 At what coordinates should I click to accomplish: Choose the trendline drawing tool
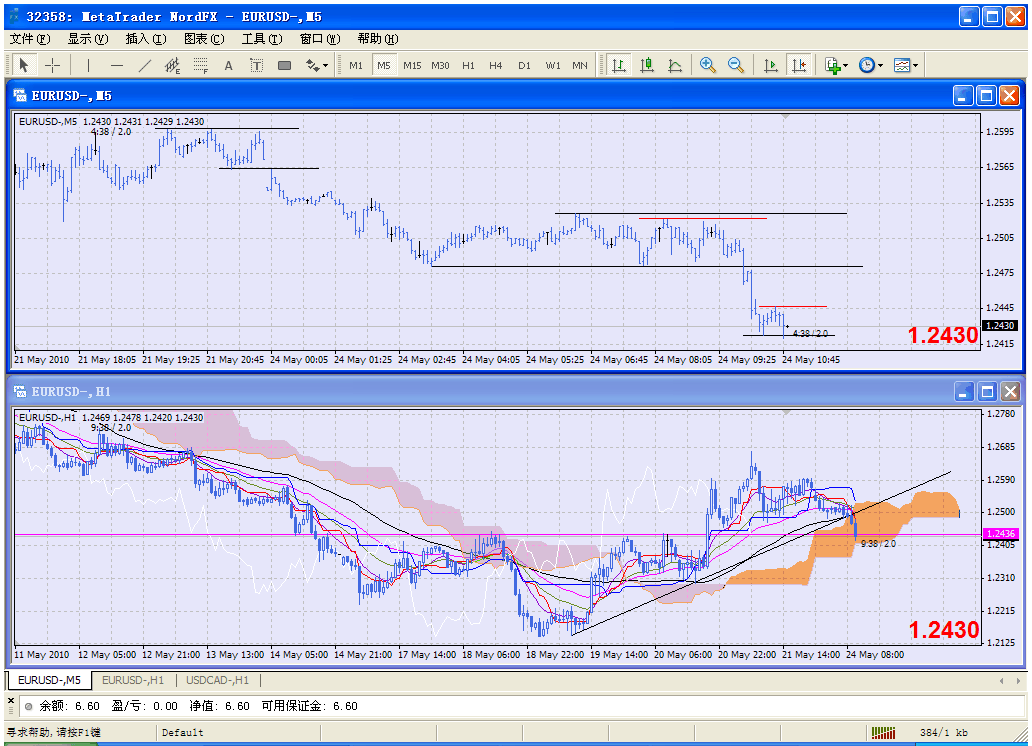[x=145, y=65]
